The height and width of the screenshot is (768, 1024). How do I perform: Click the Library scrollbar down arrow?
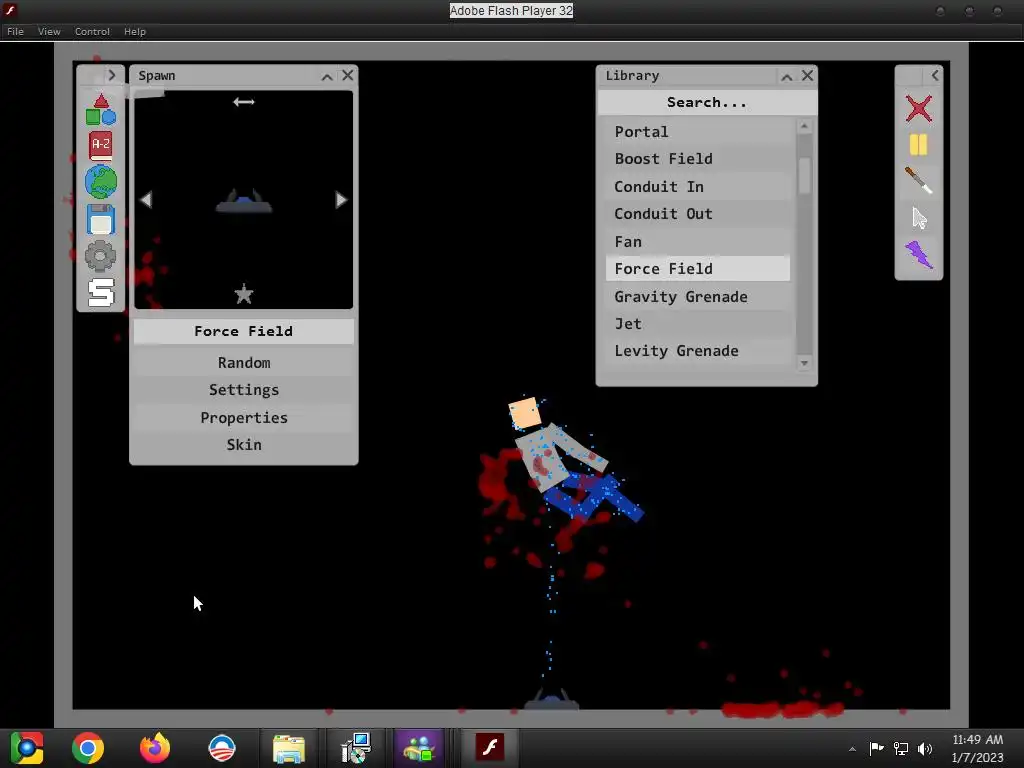[x=804, y=363]
